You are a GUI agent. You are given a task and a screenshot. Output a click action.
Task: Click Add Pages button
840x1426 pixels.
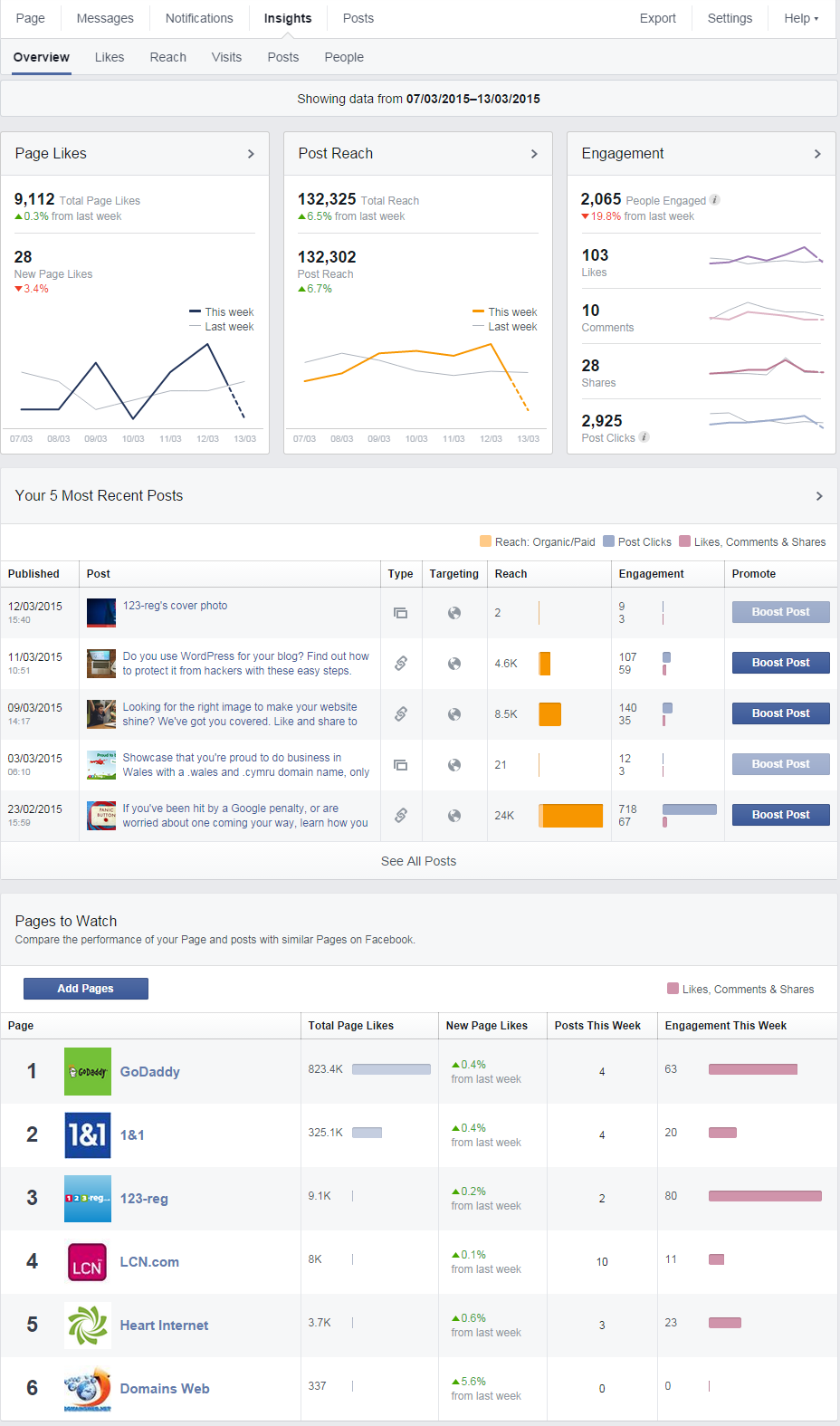(86, 989)
